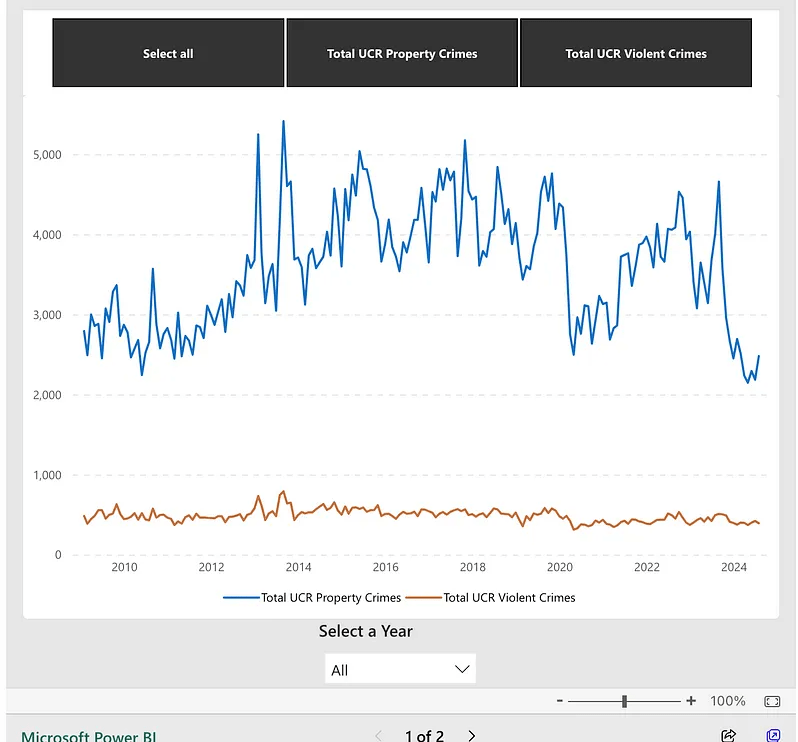Open the Microsoft Power BI link
This screenshot has height=742, width=798.
coord(89,736)
